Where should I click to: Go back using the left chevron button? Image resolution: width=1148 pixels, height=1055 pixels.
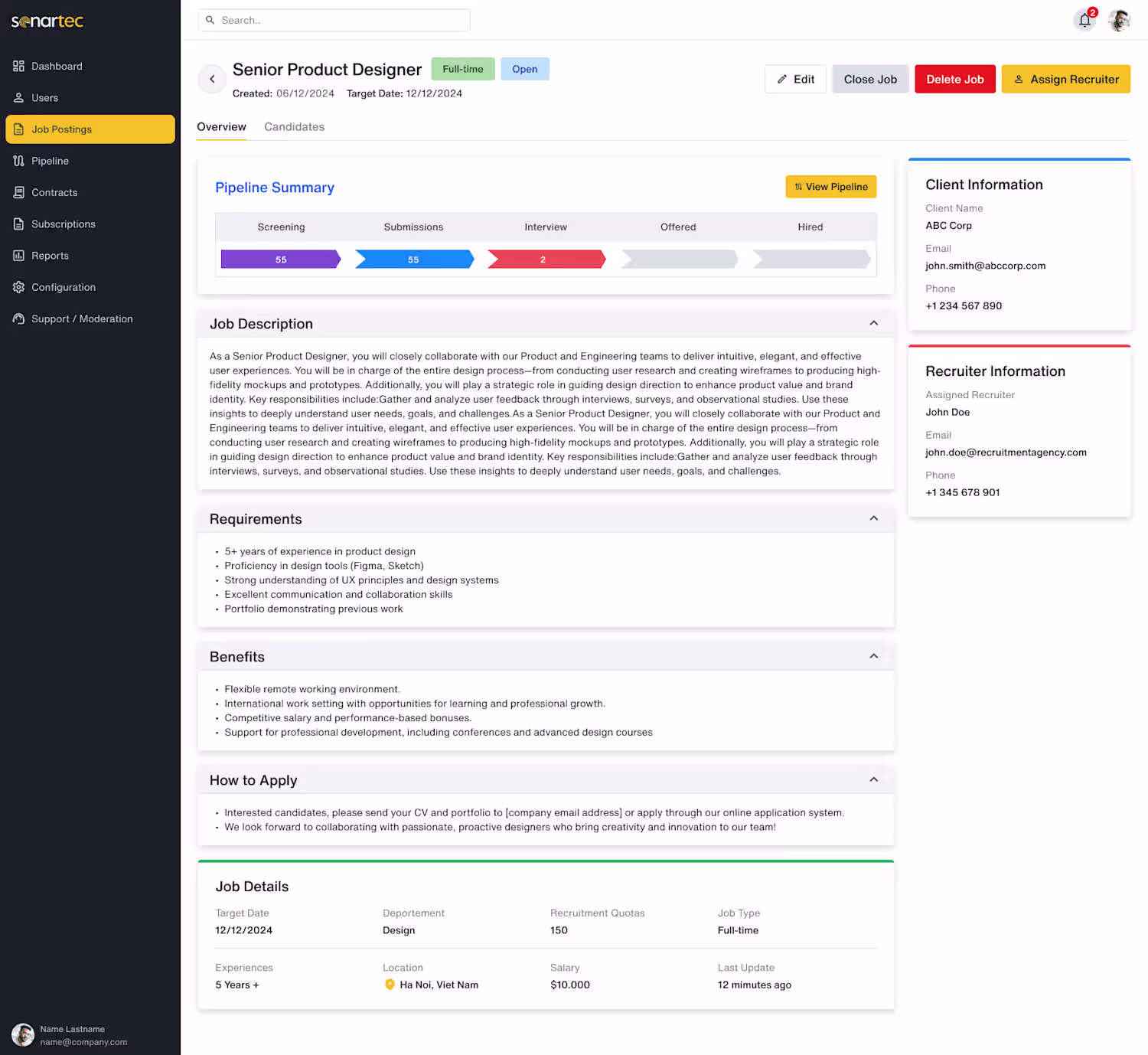212,79
